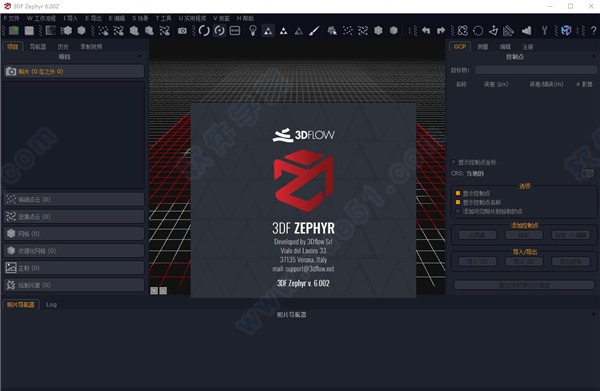Toggle the first orange checkbox in options
The image size is (600, 391).
[x=458, y=193]
